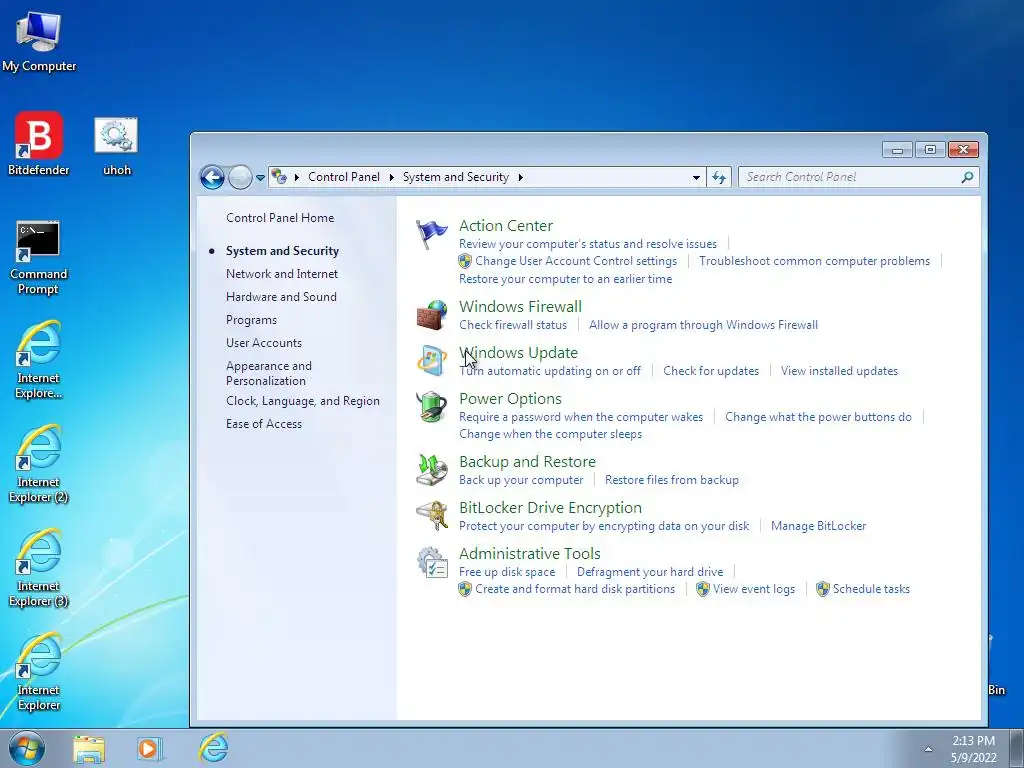Open the Backup and Restore icon

coord(432,470)
